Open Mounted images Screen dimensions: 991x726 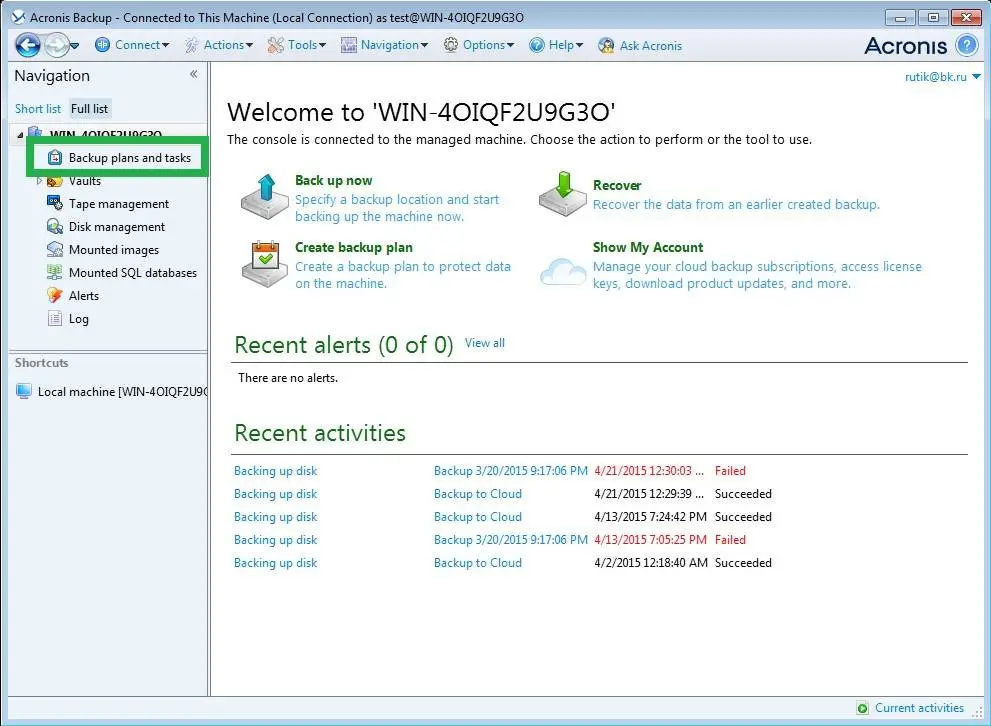(114, 250)
